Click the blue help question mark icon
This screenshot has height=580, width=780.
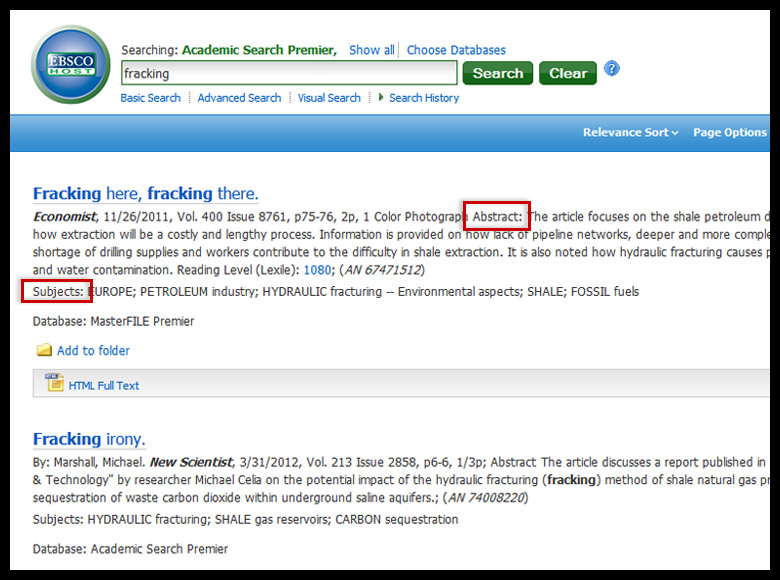[612, 69]
